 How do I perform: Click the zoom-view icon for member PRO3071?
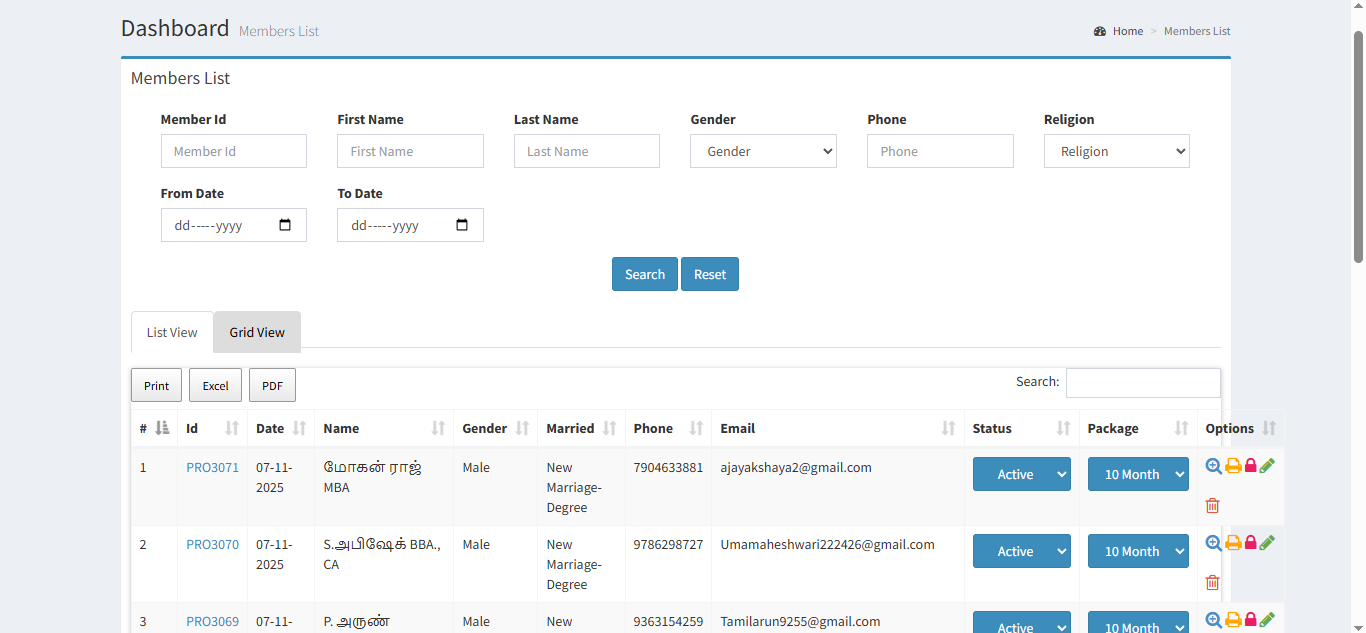point(1214,466)
